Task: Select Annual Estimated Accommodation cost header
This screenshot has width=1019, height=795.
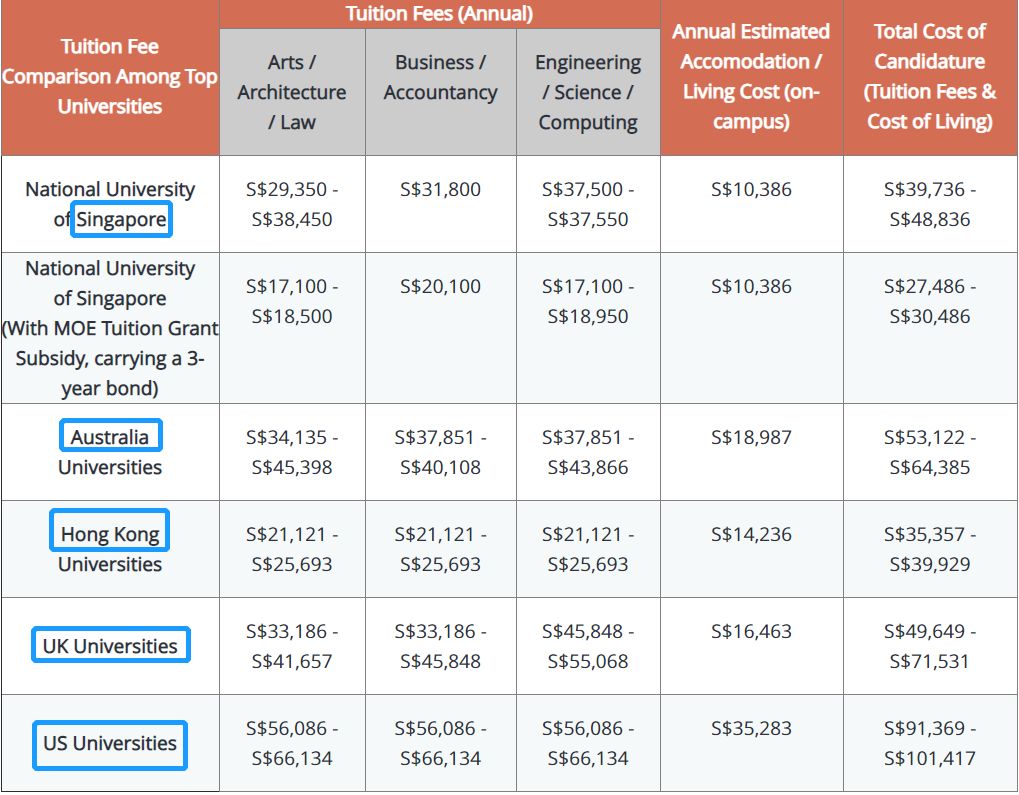Action: (751, 77)
